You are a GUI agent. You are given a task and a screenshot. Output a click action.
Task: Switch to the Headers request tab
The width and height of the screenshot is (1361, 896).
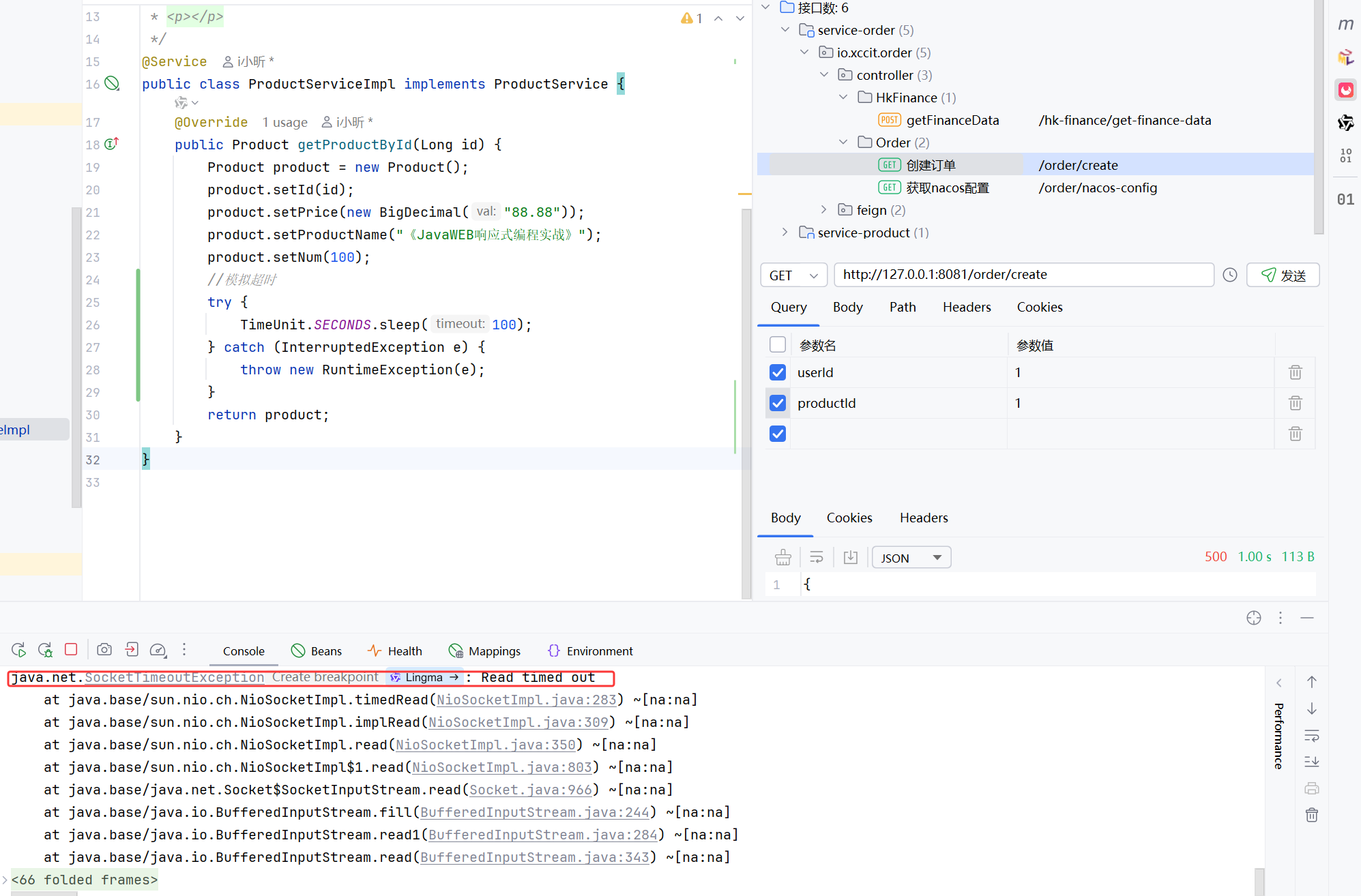point(966,307)
